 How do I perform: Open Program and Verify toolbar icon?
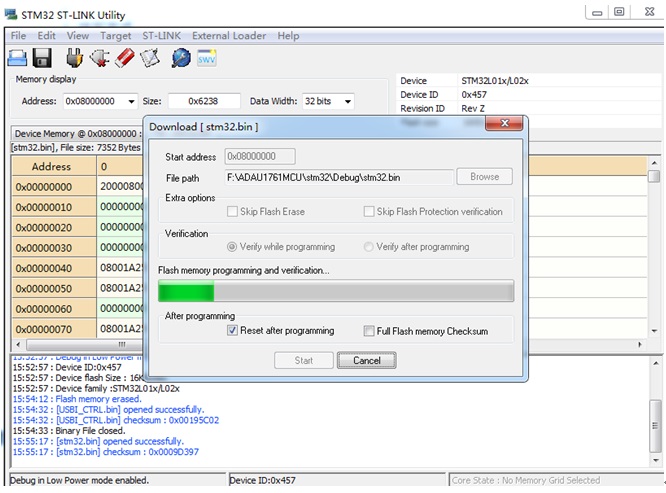[x=150, y=58]
